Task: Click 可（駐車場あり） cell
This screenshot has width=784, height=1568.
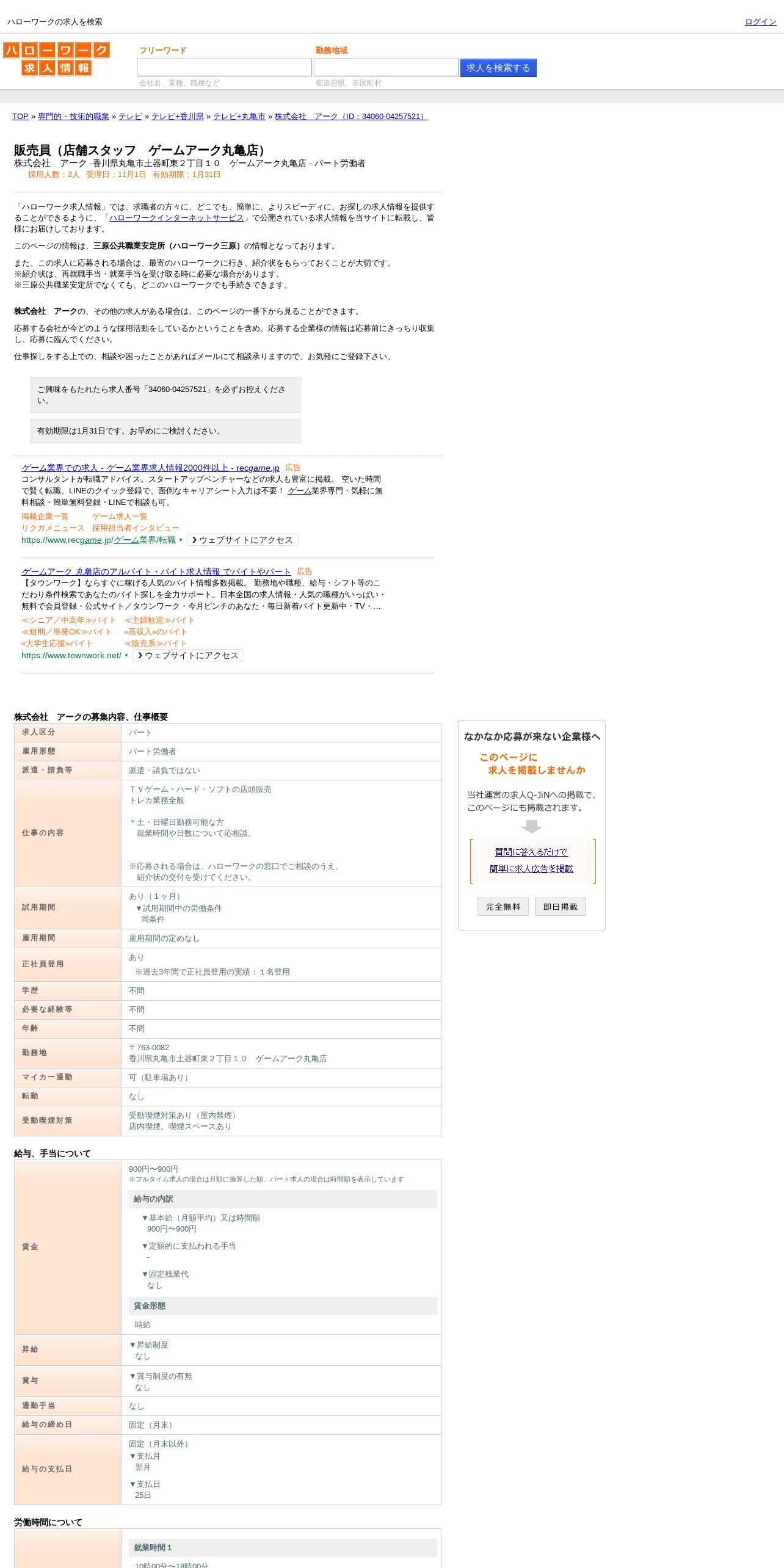Action: 281,1078
